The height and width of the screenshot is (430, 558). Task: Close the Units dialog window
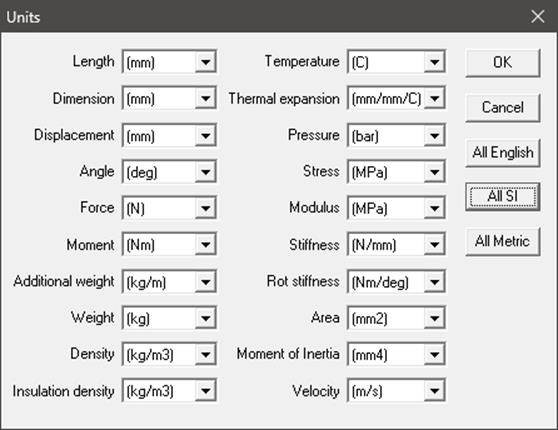(537, 16)
